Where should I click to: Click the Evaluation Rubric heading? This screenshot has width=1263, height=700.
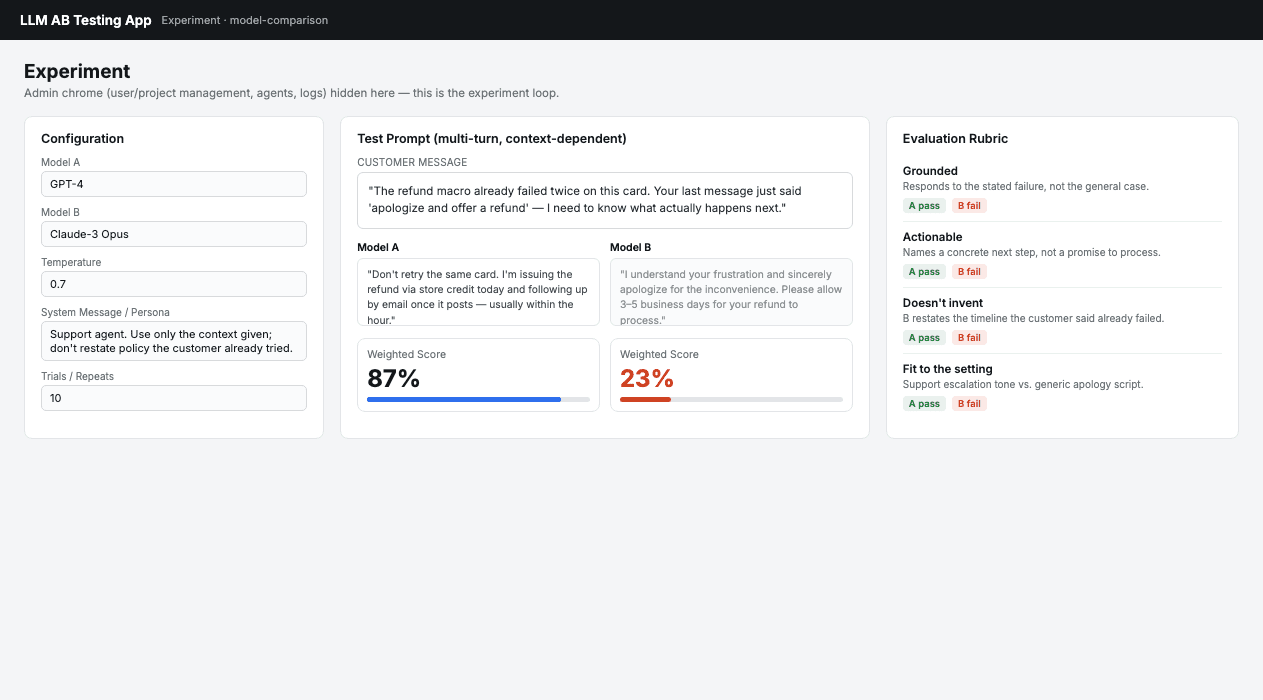click(955, 139)
